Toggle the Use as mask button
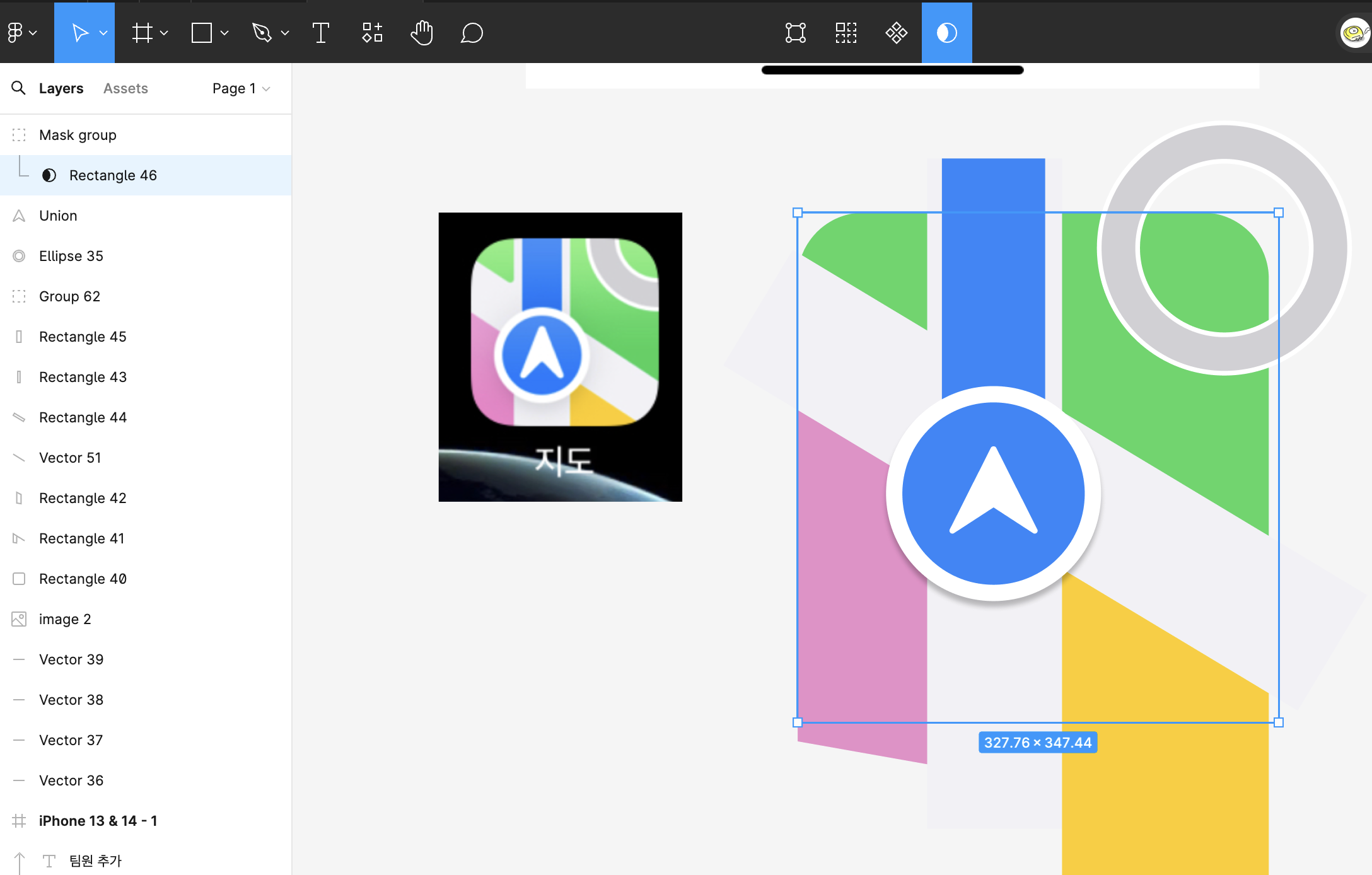 click(946, 33)
